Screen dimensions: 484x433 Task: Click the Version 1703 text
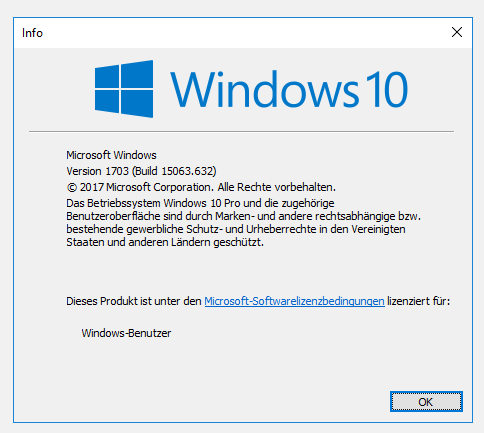click(x=97, y=171)
